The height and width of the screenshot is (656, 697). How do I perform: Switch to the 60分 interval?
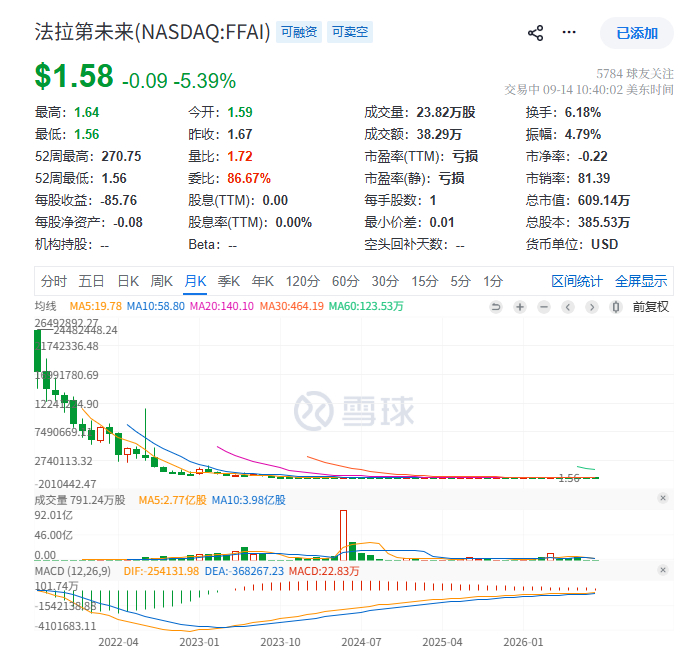pyautogui.click(x=345, y=281)
